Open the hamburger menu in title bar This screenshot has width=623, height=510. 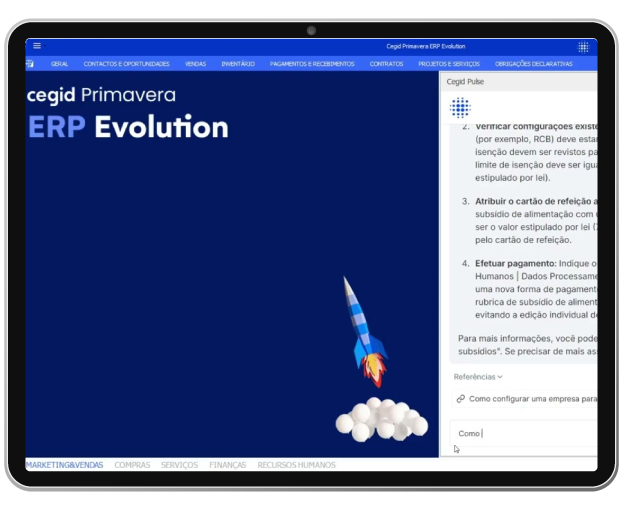[x=37, y=46]
